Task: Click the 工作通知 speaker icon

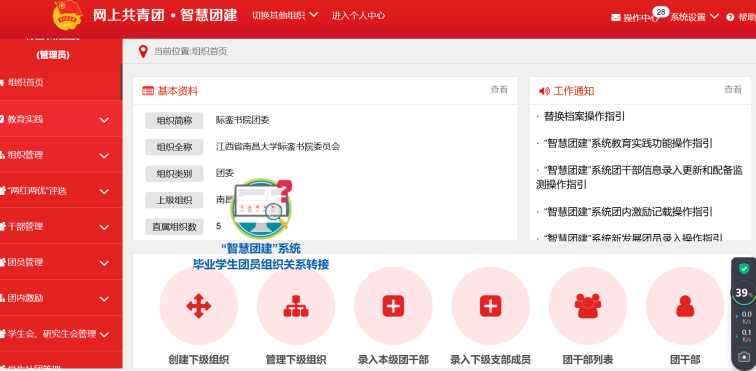Action: click(x=544, y=91)
